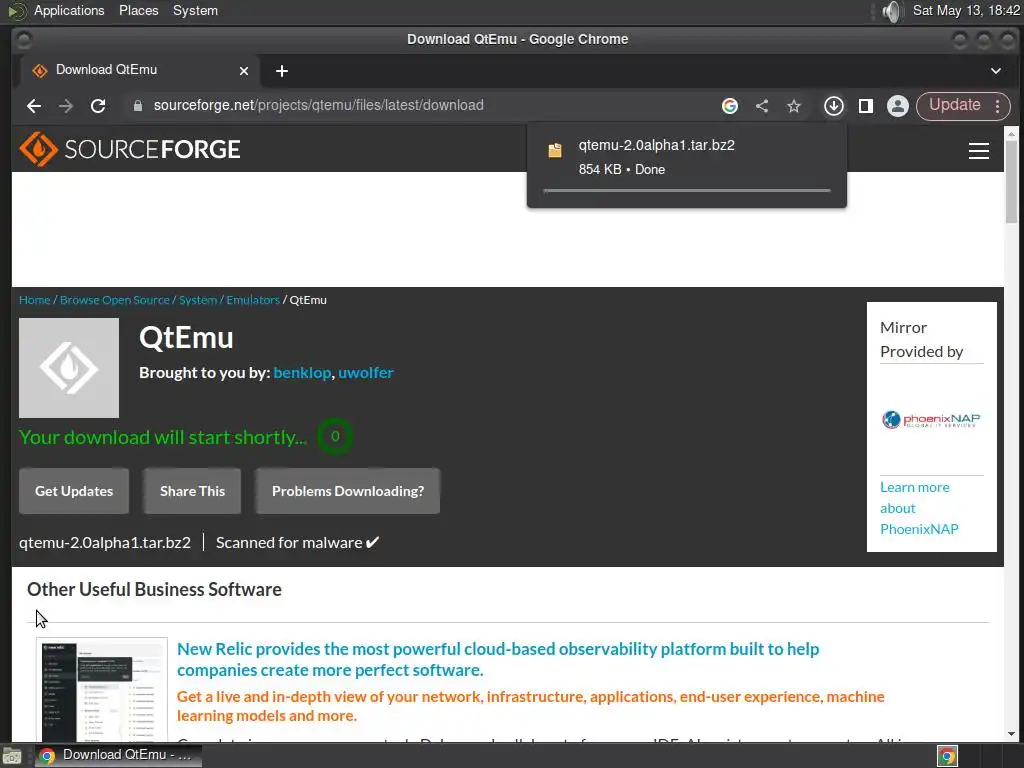This screenshot has width=1024, height=768.
Task: Share this page via share icon
Action: 761,106
